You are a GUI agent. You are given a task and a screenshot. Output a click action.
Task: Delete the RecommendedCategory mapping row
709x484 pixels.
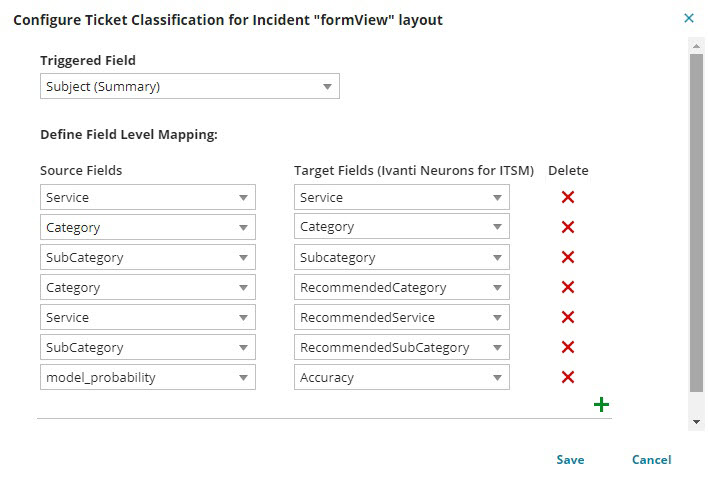coord(568,287)
